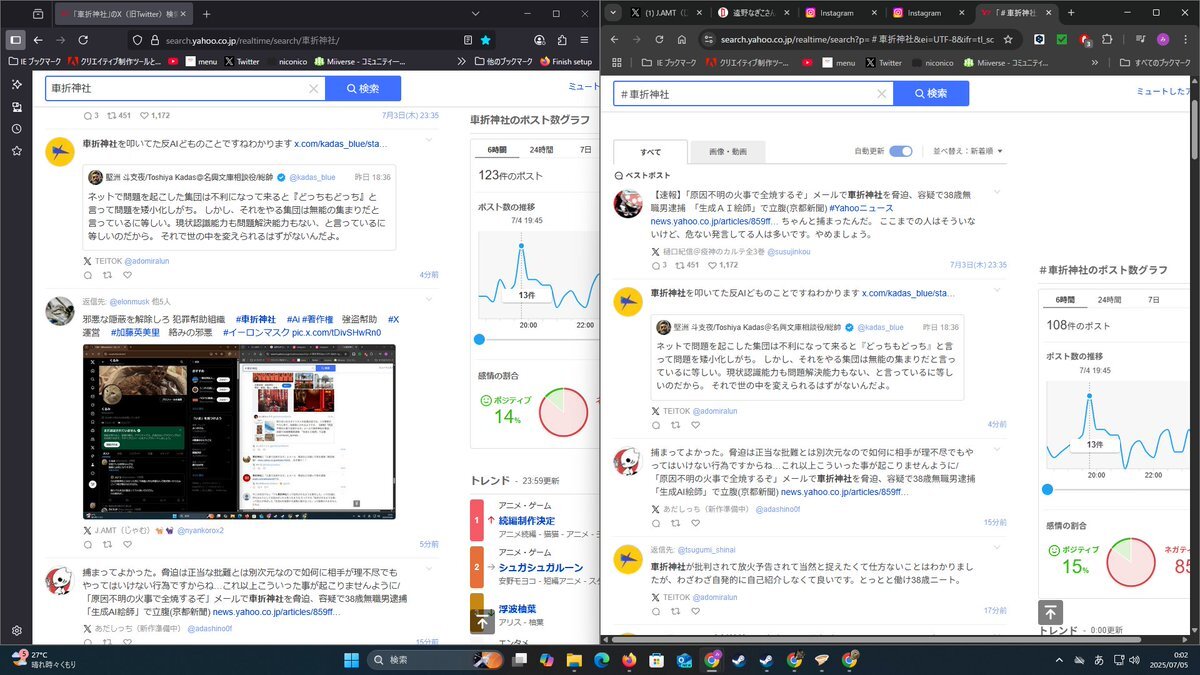Open the Twitter bookmark in Firefox bar
Image resolution: width=1200 pixels, height=675 pixels.
coord(241,62)
